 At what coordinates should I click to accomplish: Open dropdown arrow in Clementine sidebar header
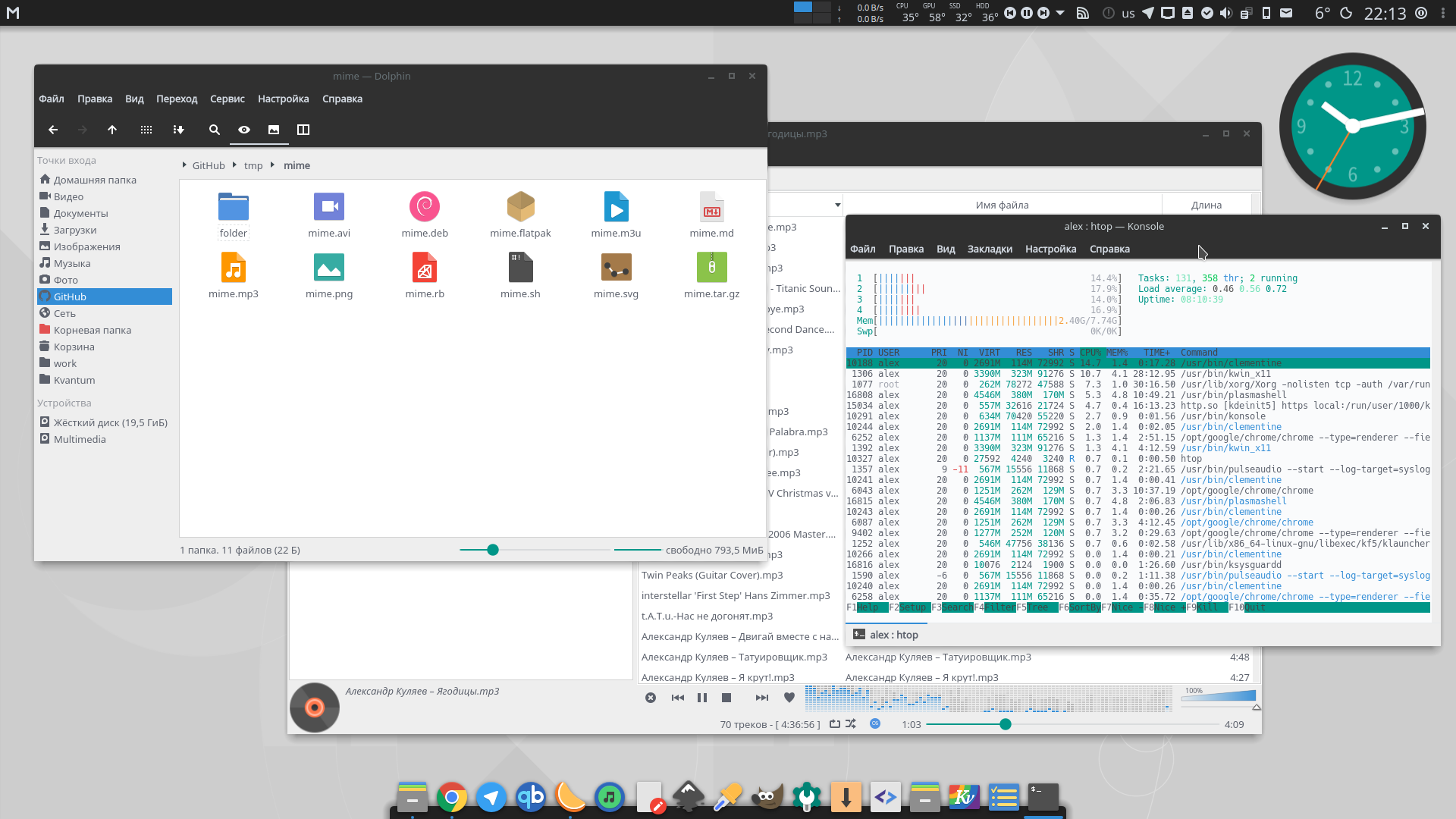pos(837,205)
